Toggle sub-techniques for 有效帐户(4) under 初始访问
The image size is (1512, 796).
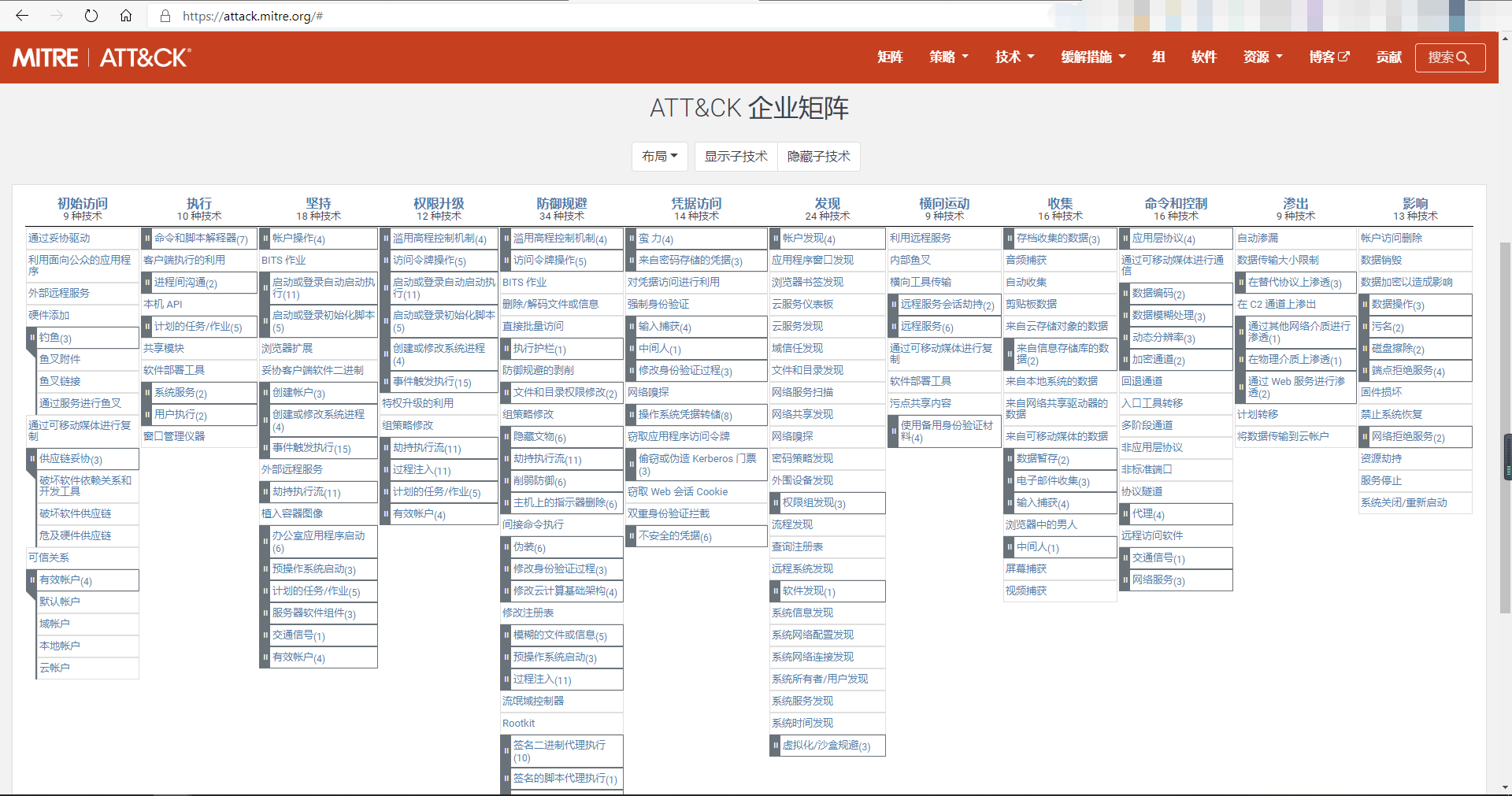32,580
